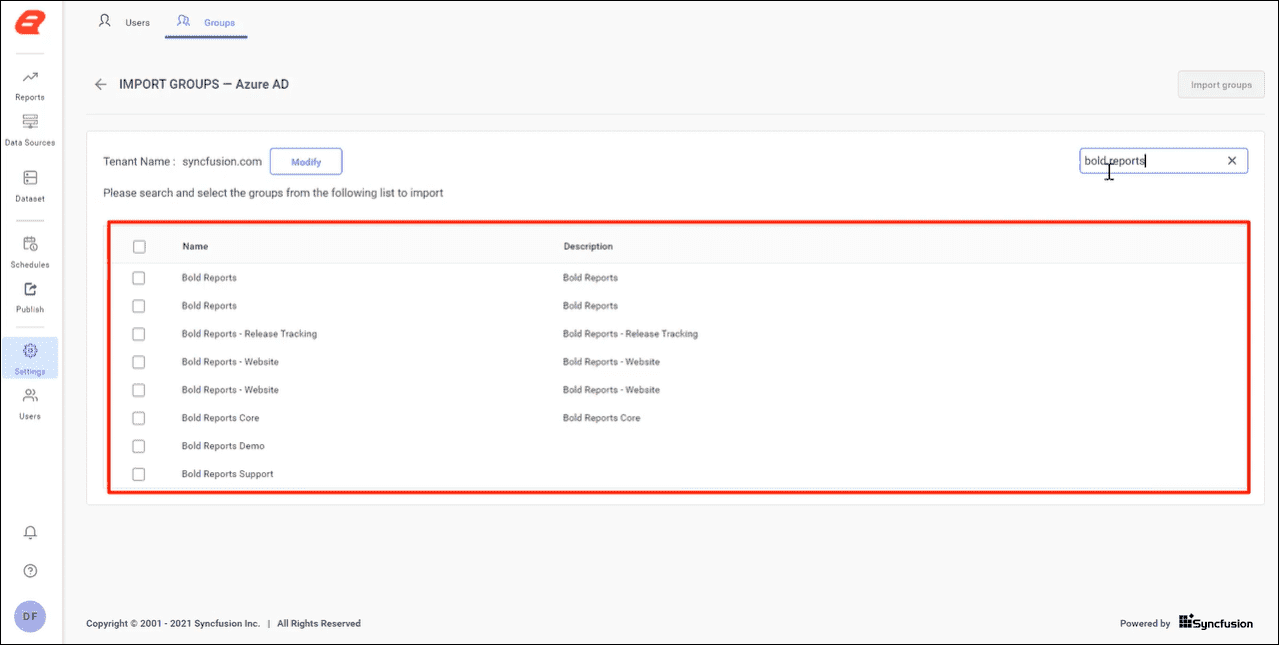1279x645 pixels.
Task: Open the DF user profile avatar
Action: tap(30, 616)
